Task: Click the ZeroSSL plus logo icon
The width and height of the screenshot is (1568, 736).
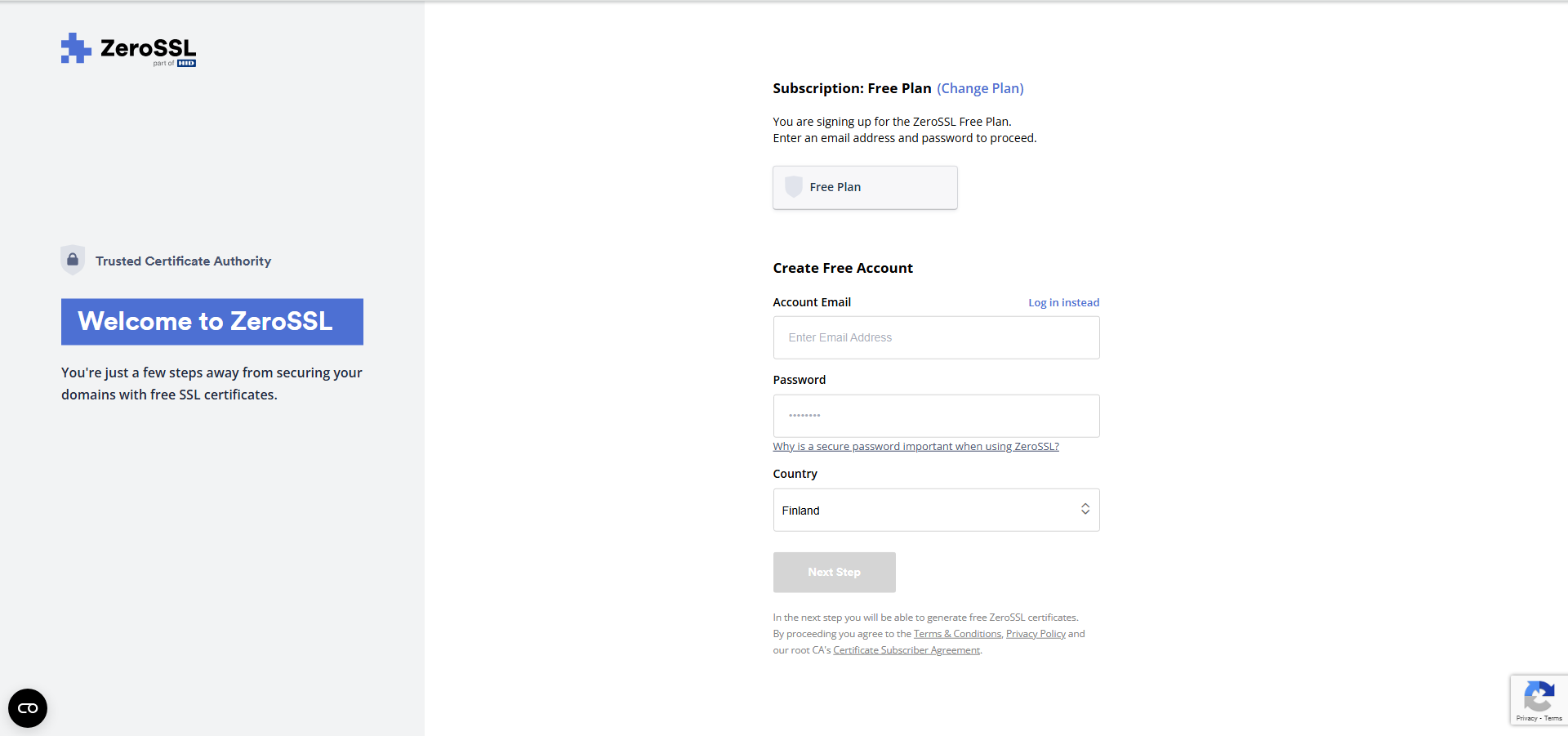Action: (x=76, y=49)
